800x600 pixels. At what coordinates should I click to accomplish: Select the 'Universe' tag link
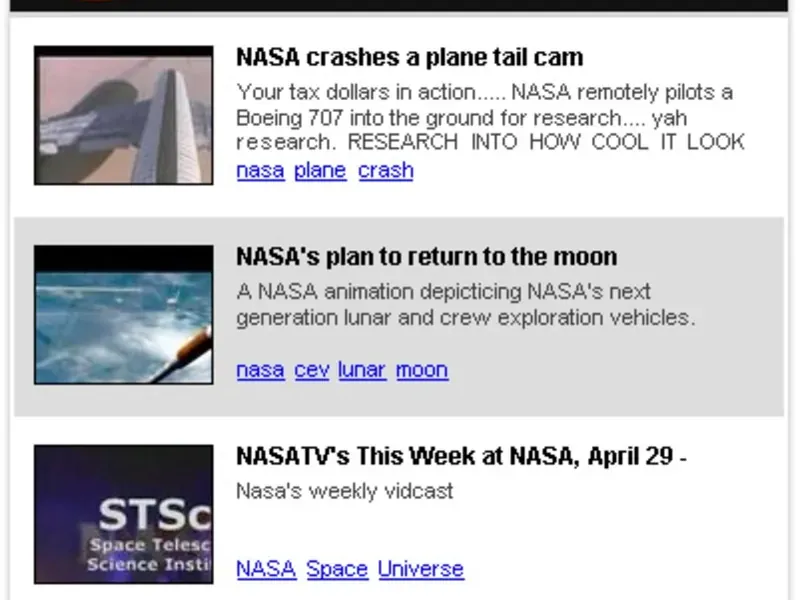(421, 569)
